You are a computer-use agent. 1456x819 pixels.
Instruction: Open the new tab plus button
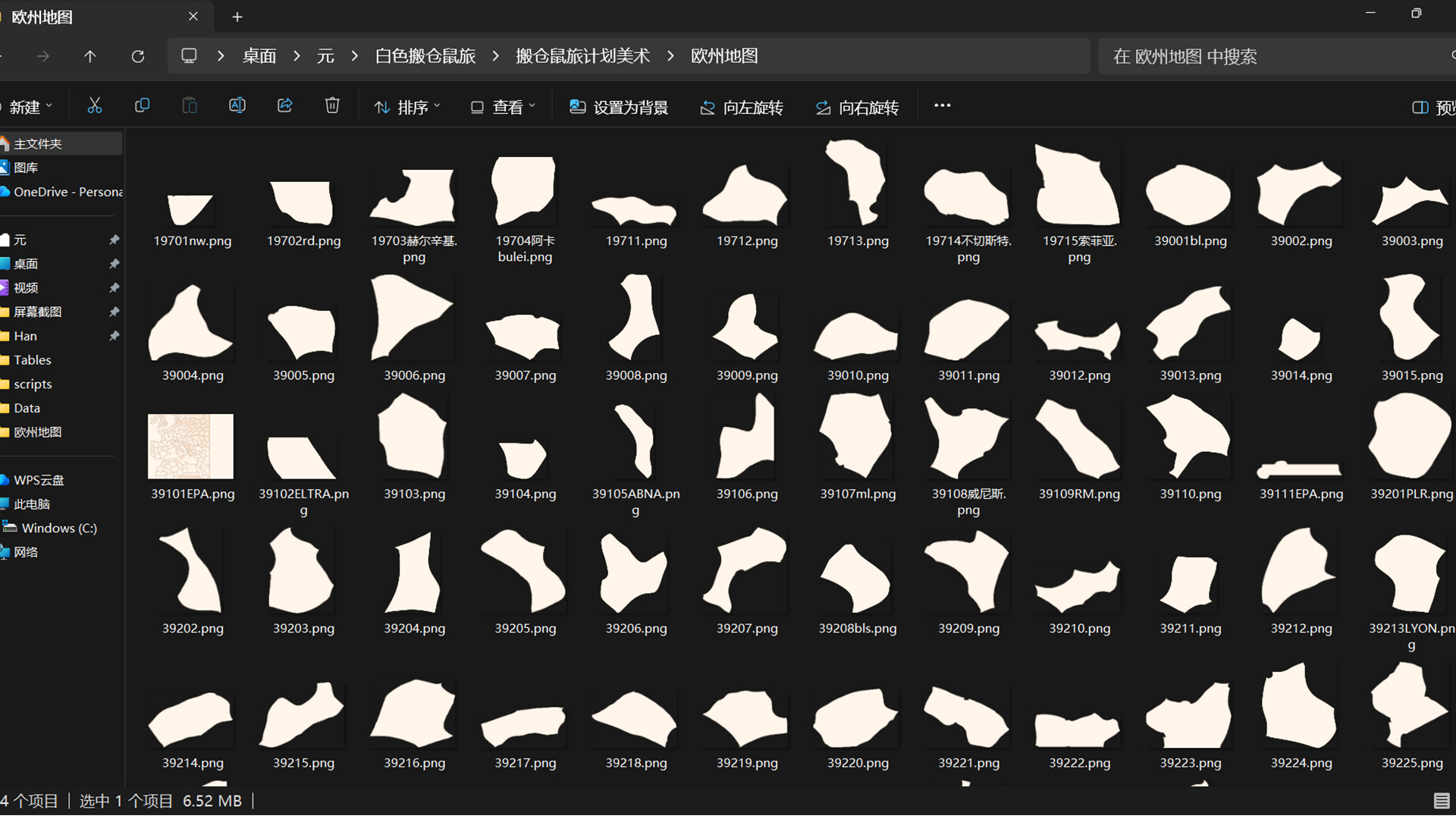coord(237,17)
